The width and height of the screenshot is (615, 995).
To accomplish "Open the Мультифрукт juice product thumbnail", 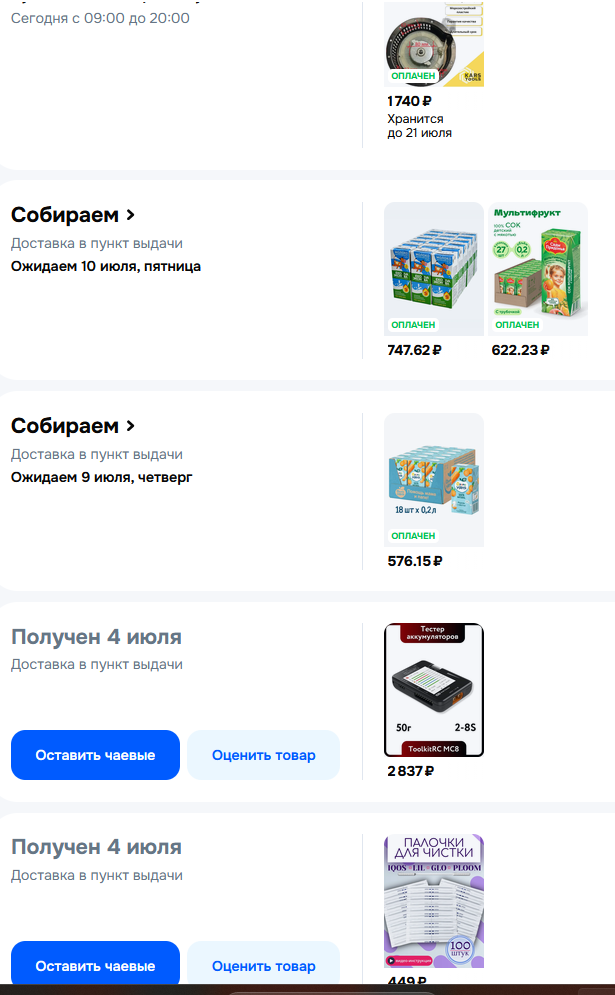I will [x=538, y=269].
